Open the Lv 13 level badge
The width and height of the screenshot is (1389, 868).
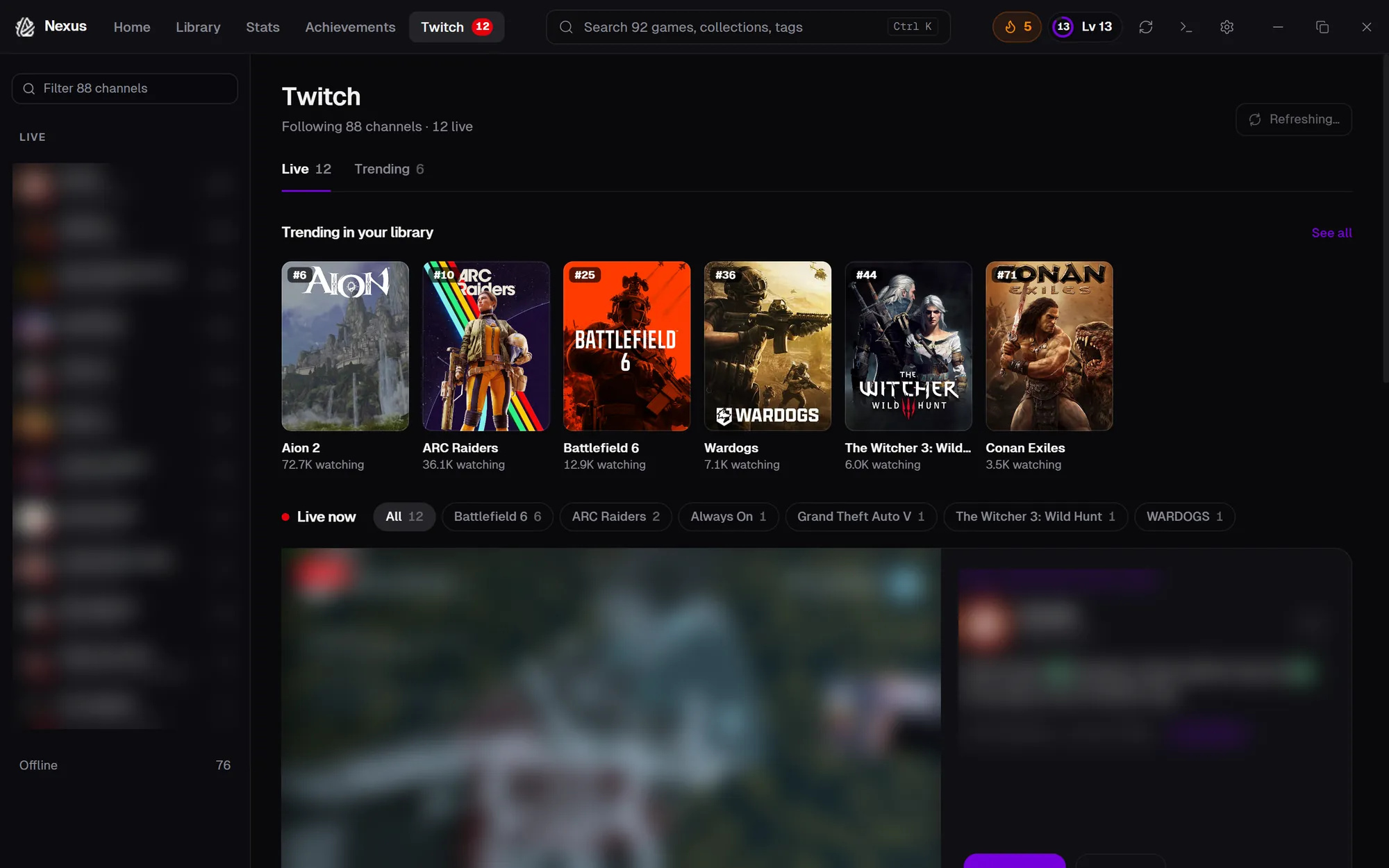coord(1085,27)
